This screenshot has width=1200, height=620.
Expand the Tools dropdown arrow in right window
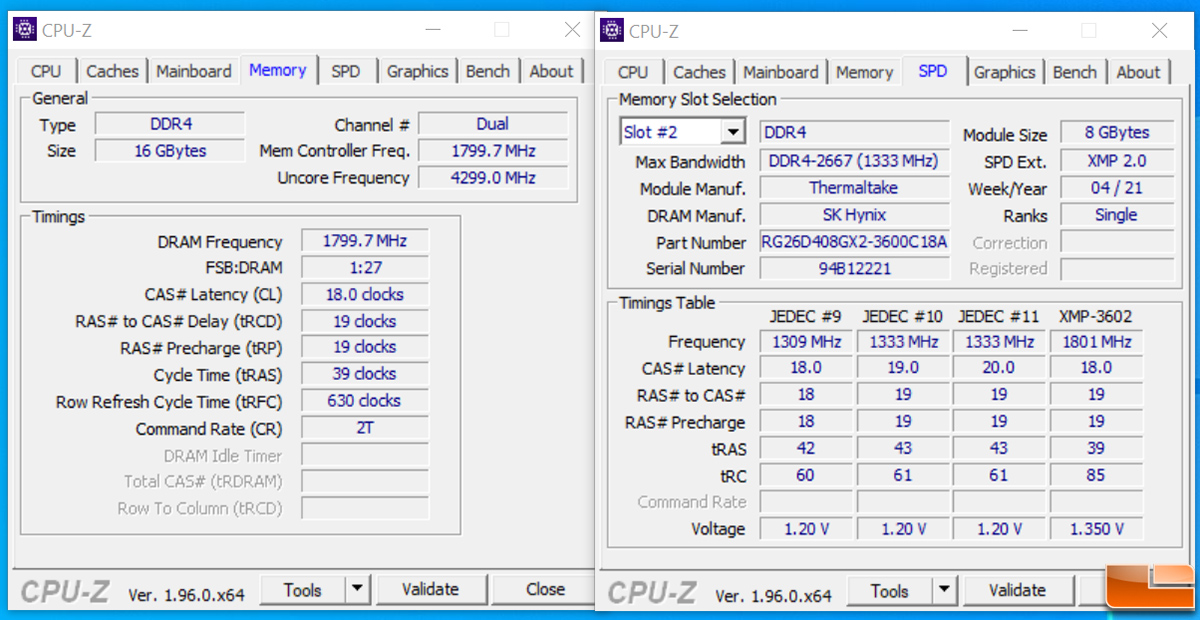(944, 591)
